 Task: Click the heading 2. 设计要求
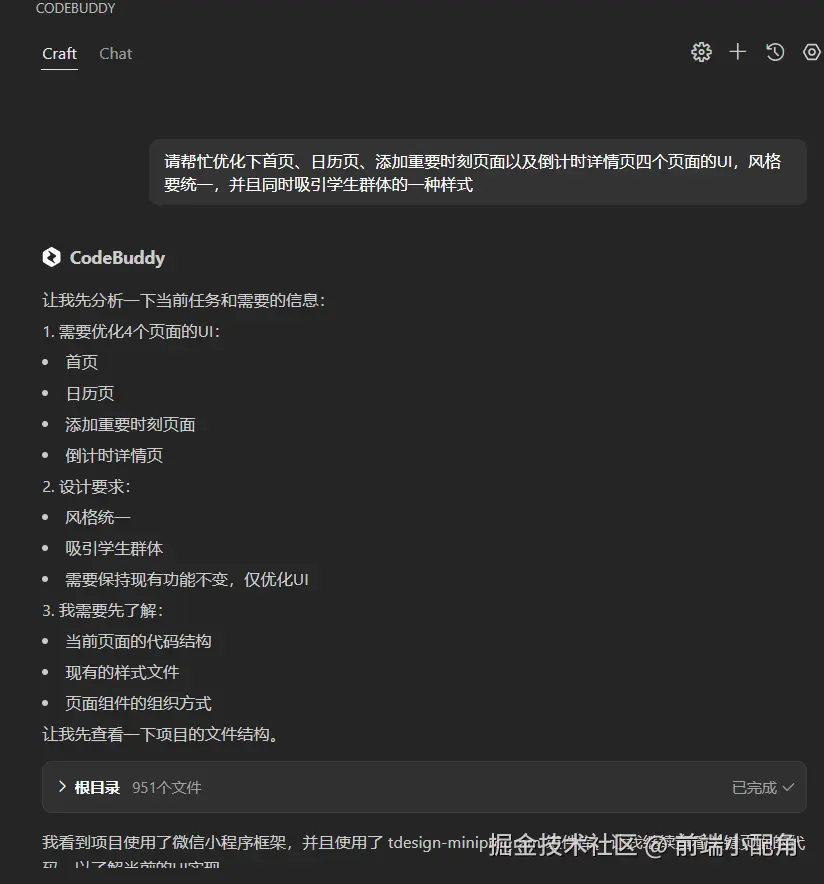pyautogui.click(x=86, y=486)
